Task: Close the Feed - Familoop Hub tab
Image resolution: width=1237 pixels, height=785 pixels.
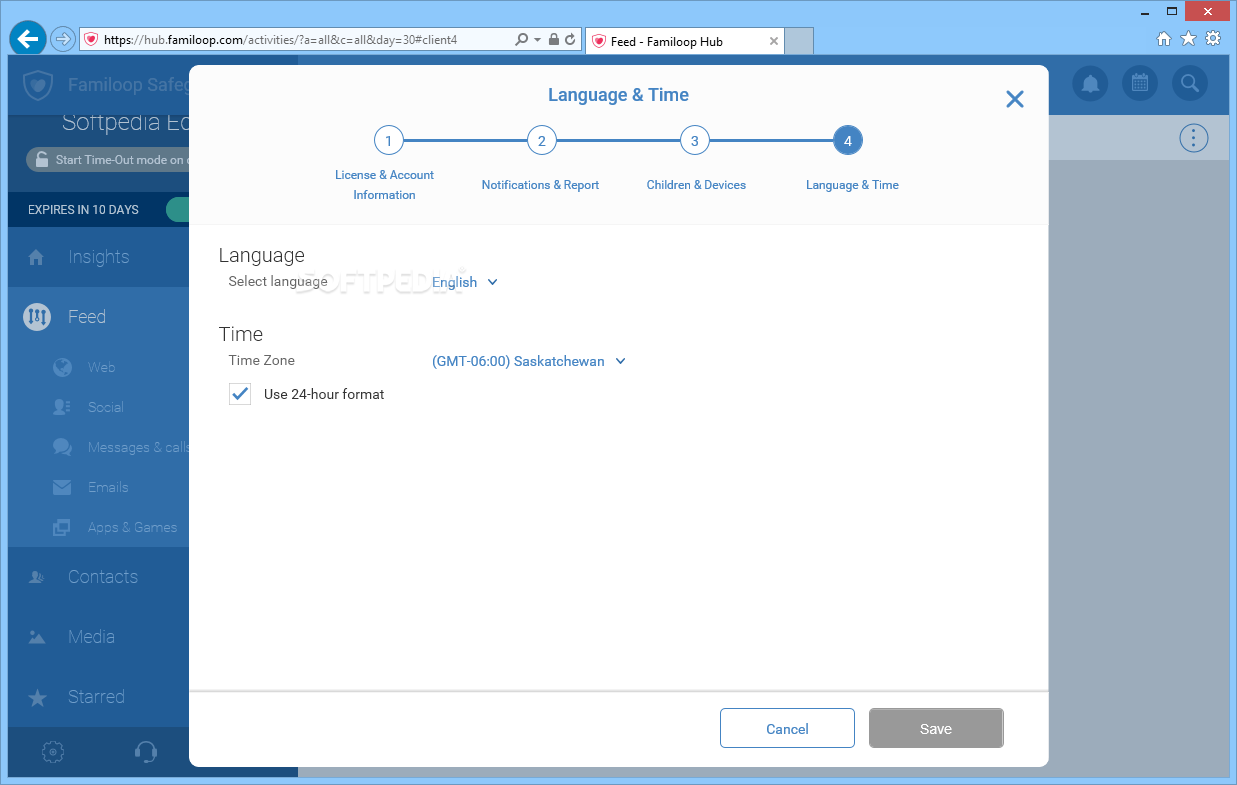Action: point(773,41)
